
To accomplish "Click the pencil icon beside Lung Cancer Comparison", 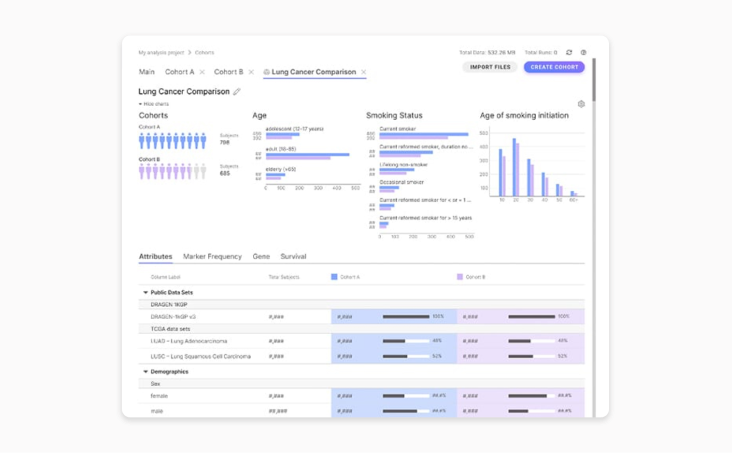I will point(237,92).
